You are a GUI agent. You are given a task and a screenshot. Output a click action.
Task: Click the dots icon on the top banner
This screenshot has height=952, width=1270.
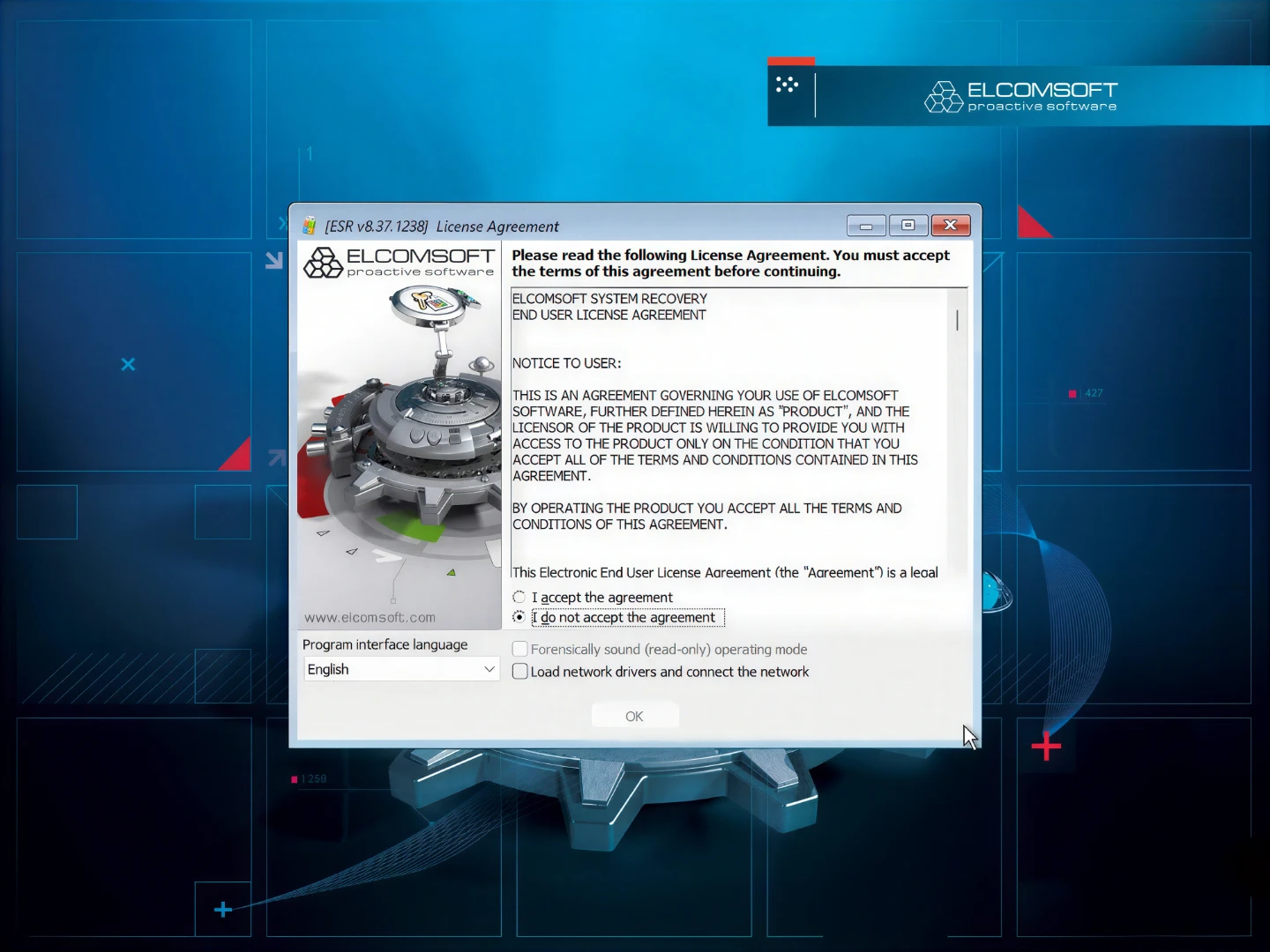coord(787,85)
